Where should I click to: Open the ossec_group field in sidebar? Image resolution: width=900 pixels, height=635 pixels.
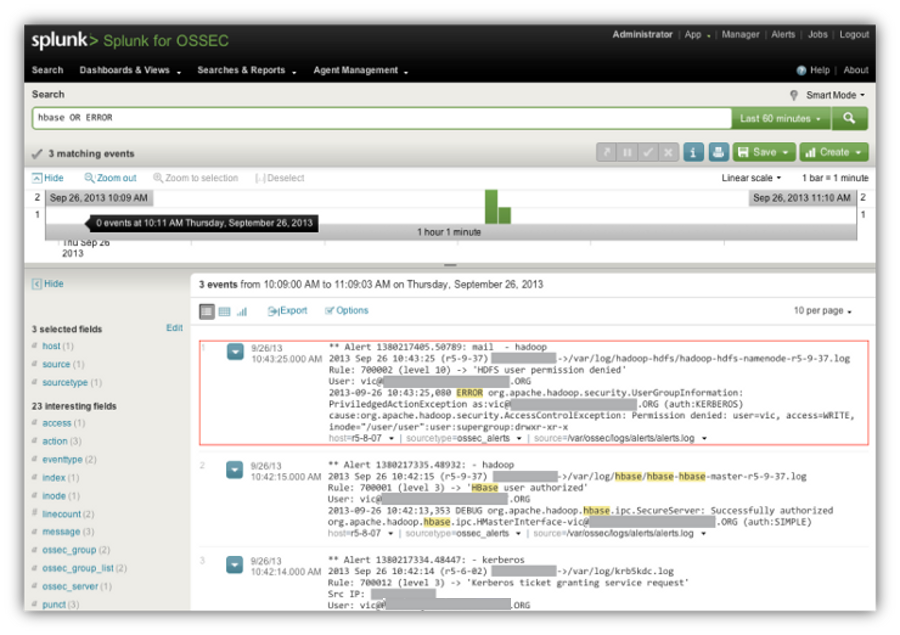[x=69, y=551]
